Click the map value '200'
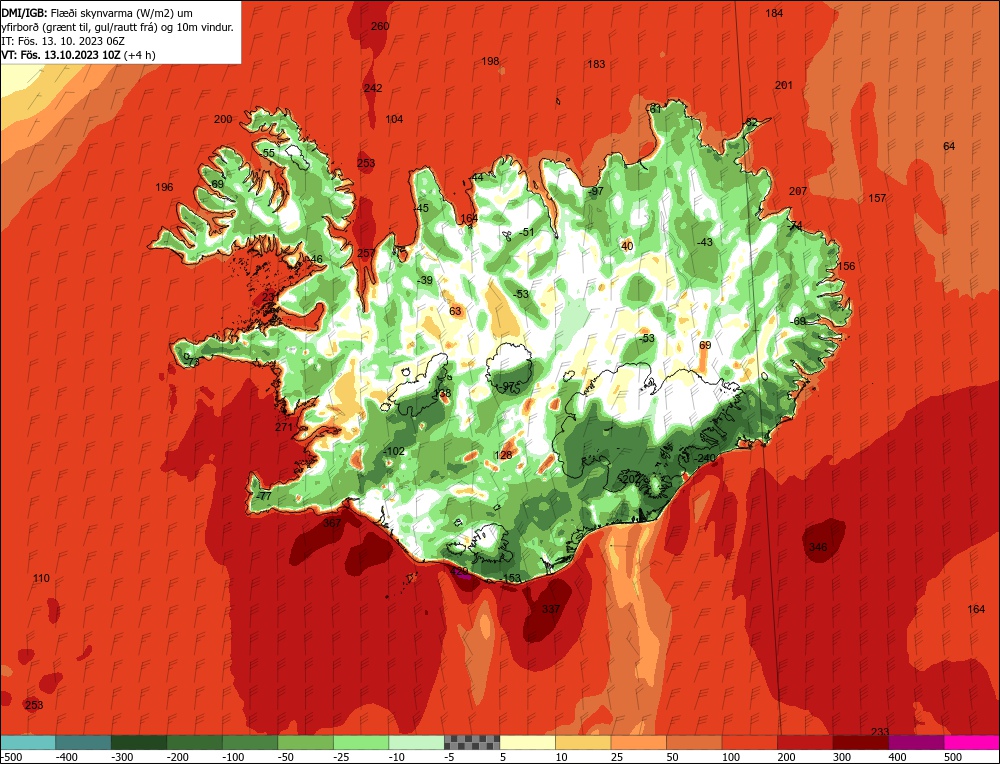Screen dimensions: 1000x764 (223, 119)
